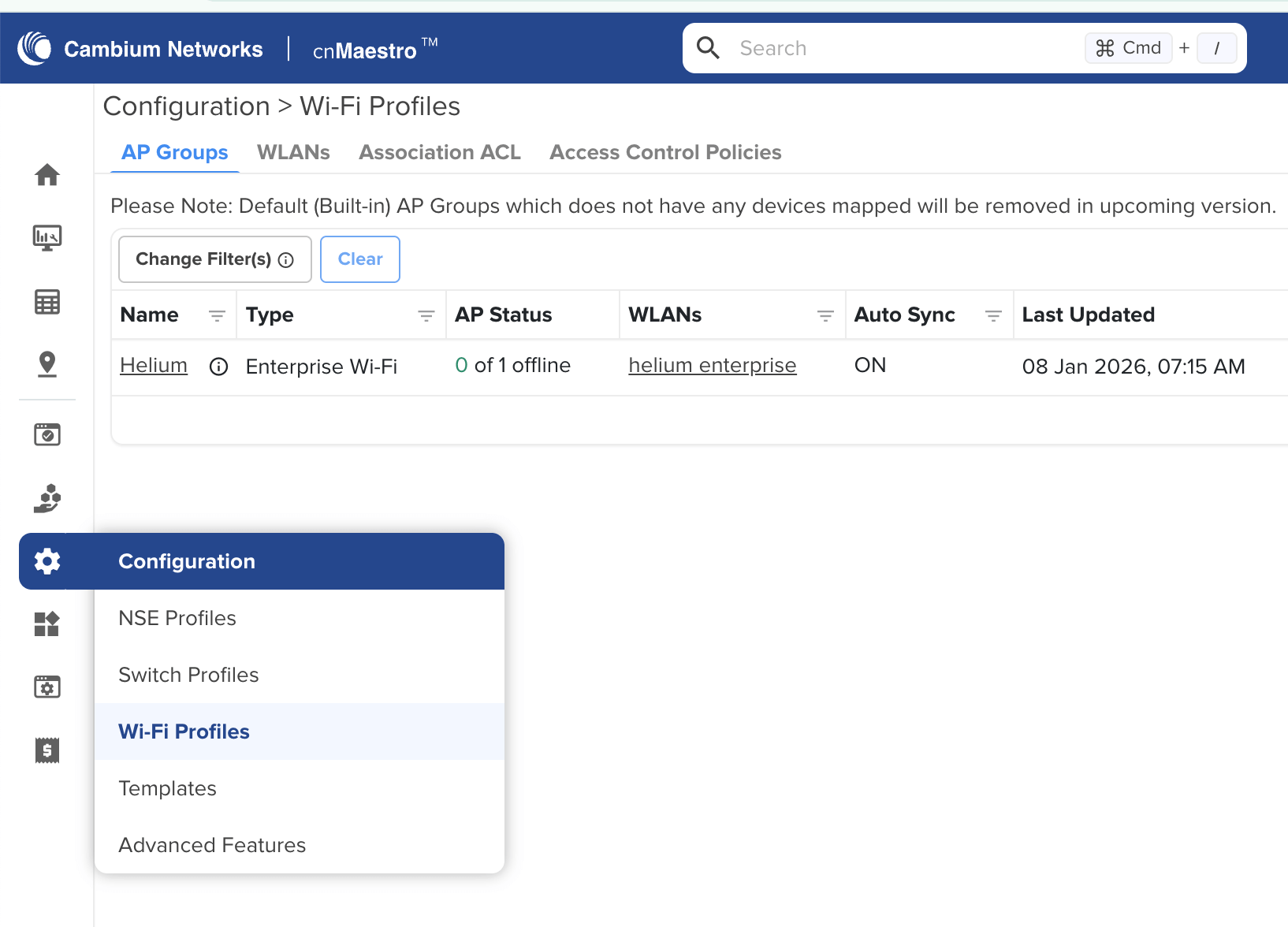Open the Type column filter
This screenshot has width=1288, height=927.
click(x=426, y=316)
